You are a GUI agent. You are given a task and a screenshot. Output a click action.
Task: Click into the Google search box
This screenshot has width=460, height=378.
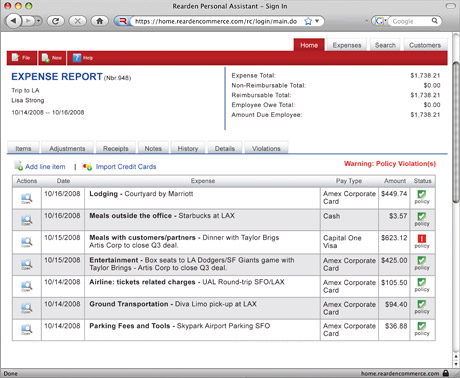click(410, 21)
